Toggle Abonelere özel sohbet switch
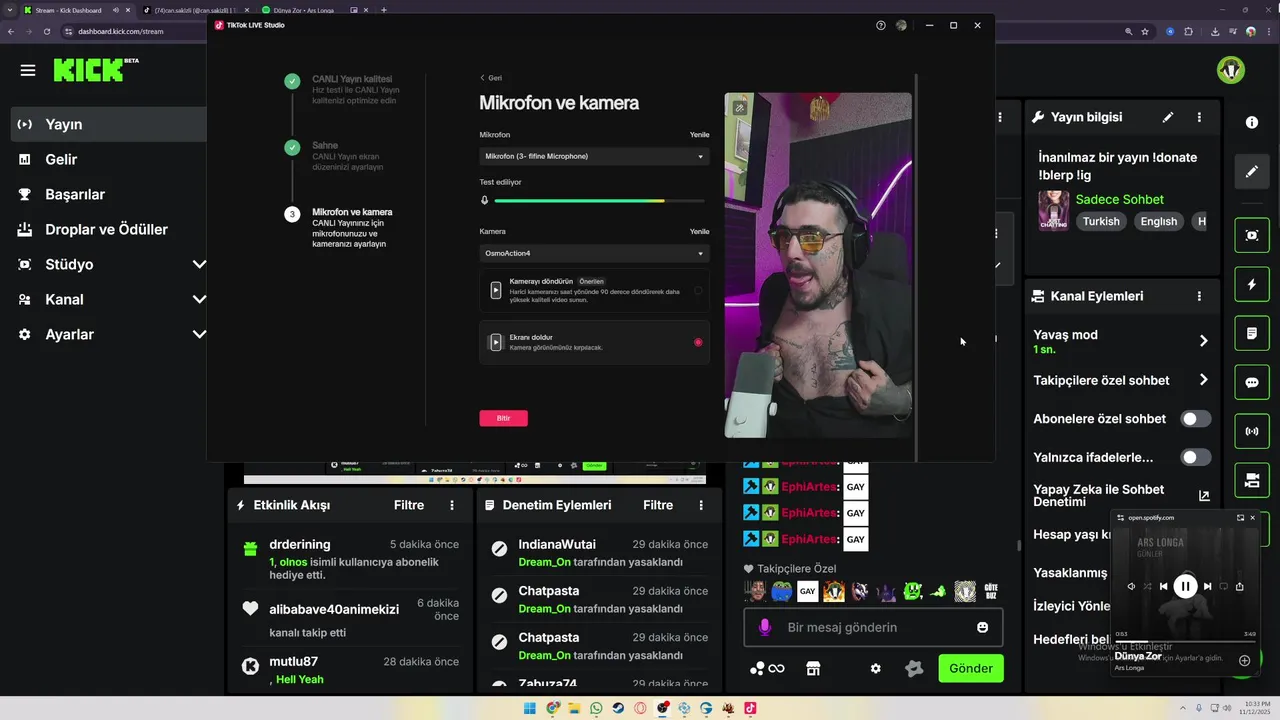 coord(1196,419)
